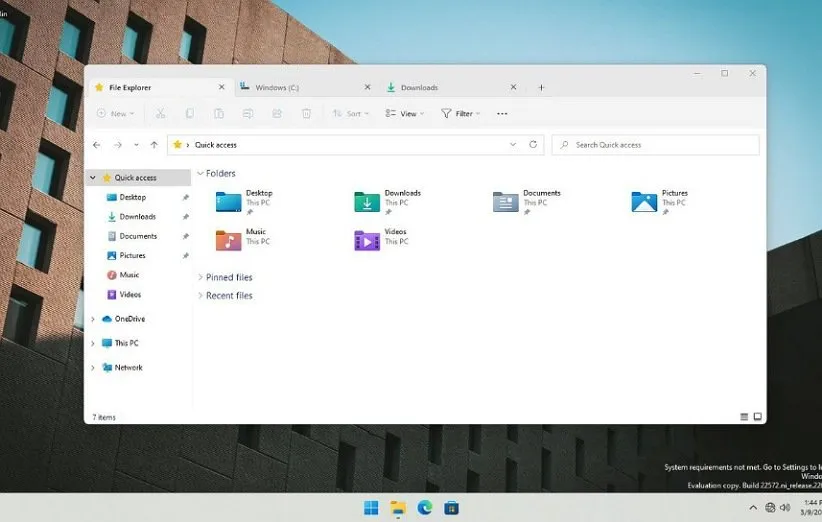Open the Videos folder in main pane
This screenshot has height=522, width=822.
coord(367,240)
